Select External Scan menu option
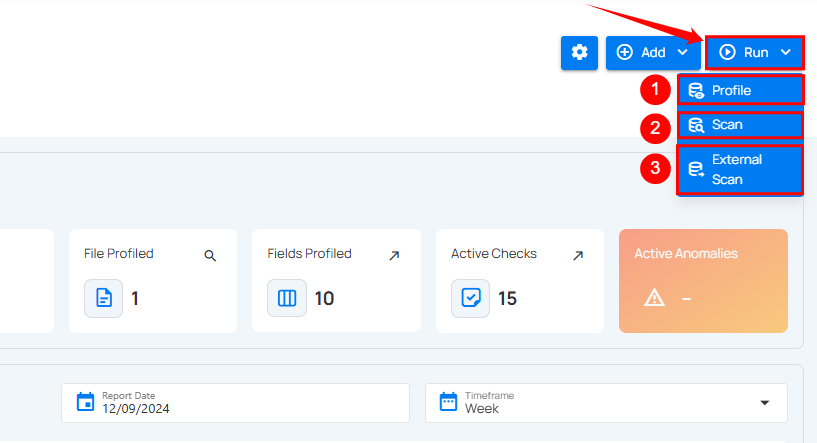Screen dimensions: 817x443 click(740, 169)
